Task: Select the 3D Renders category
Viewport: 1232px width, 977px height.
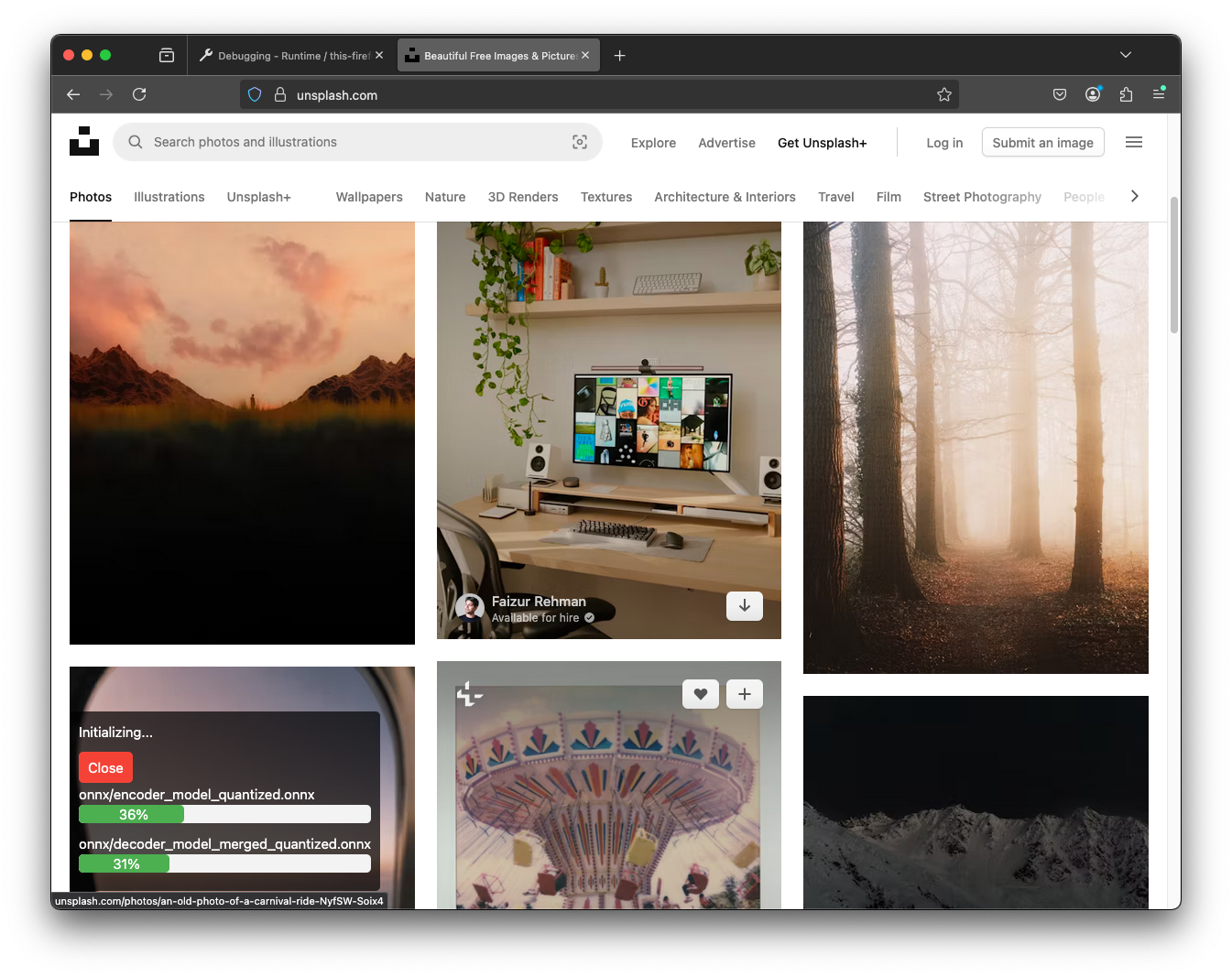Action: (x=523, y=197)
